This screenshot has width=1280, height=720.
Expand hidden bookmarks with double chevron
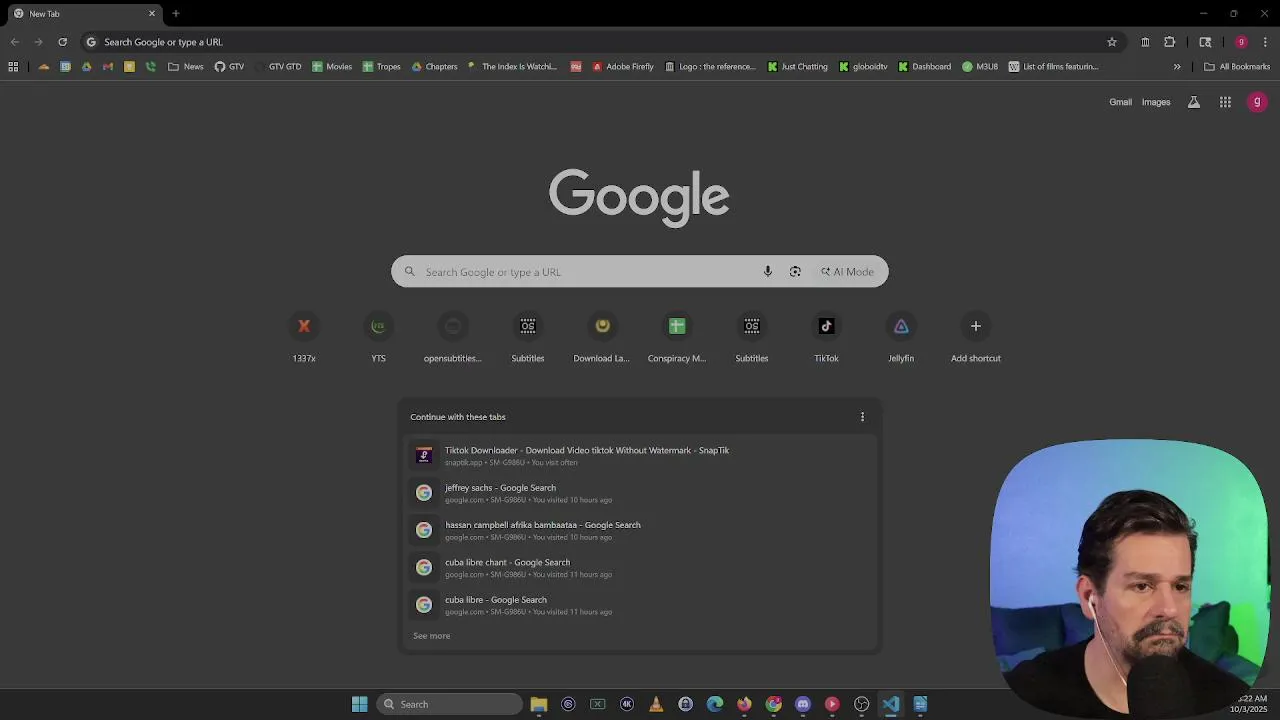(x=1177, y=67)
